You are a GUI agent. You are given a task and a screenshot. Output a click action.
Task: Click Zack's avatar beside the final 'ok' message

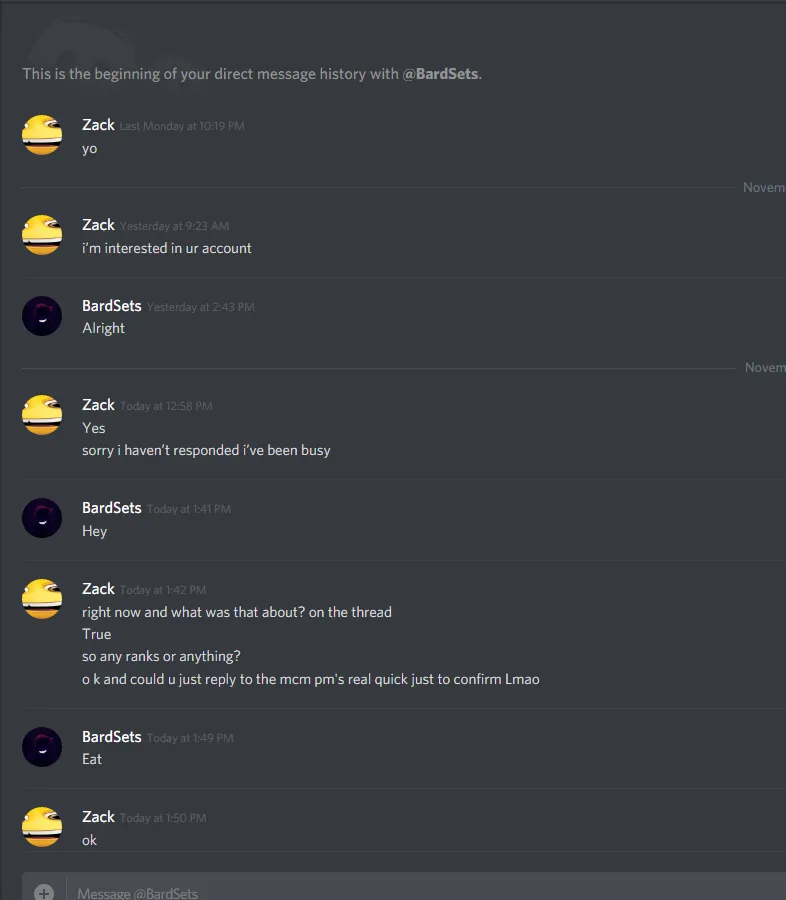click(42, 827)
